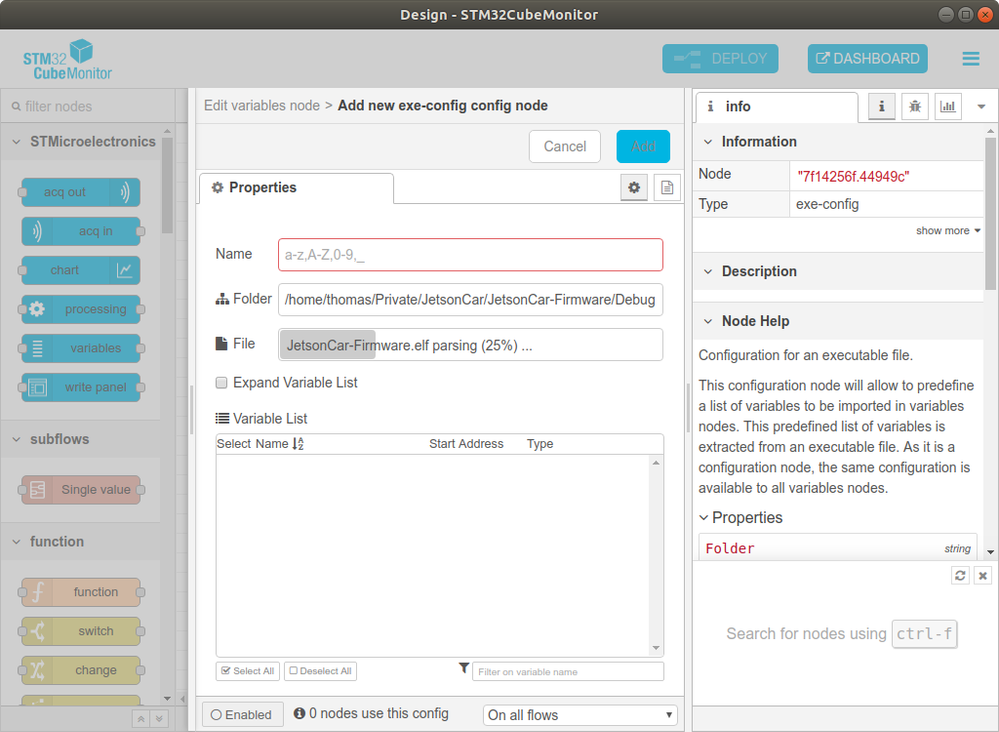Toggle the Enabled config button
The width and height of the screenshot is (999, 732).
(241, 715)
